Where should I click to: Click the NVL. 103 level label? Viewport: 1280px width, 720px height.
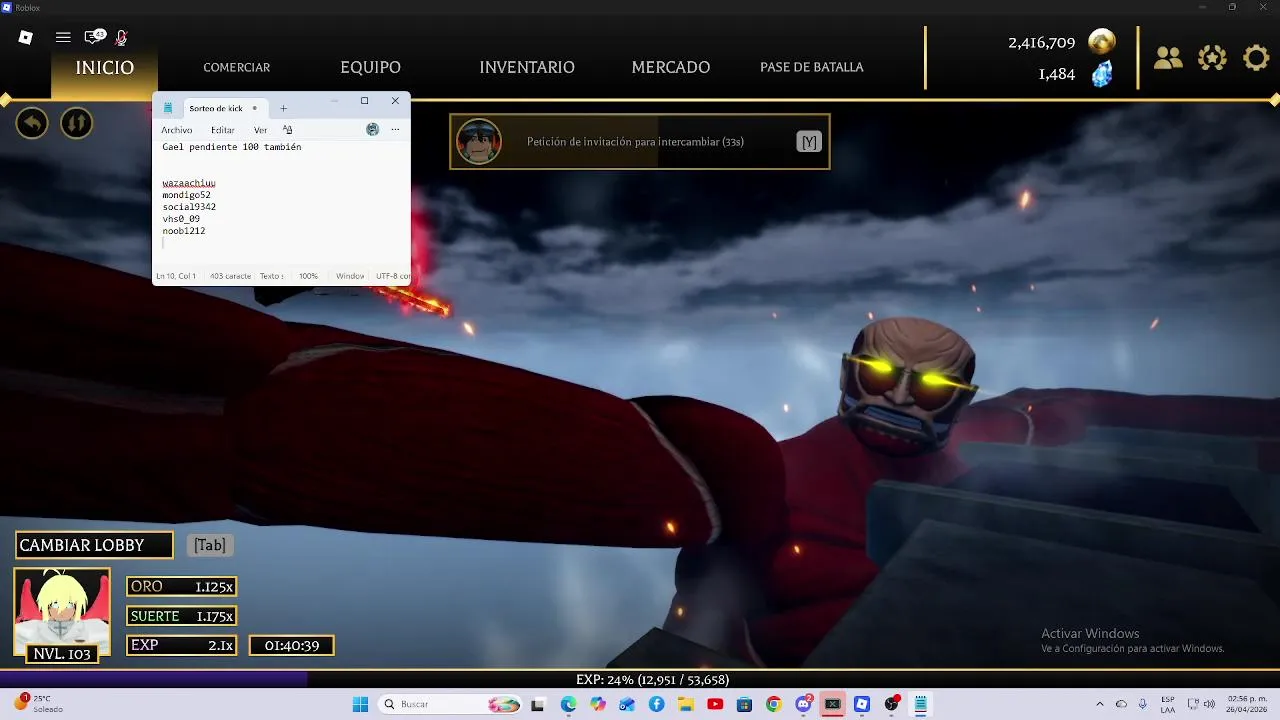click(x=62, y=654)
